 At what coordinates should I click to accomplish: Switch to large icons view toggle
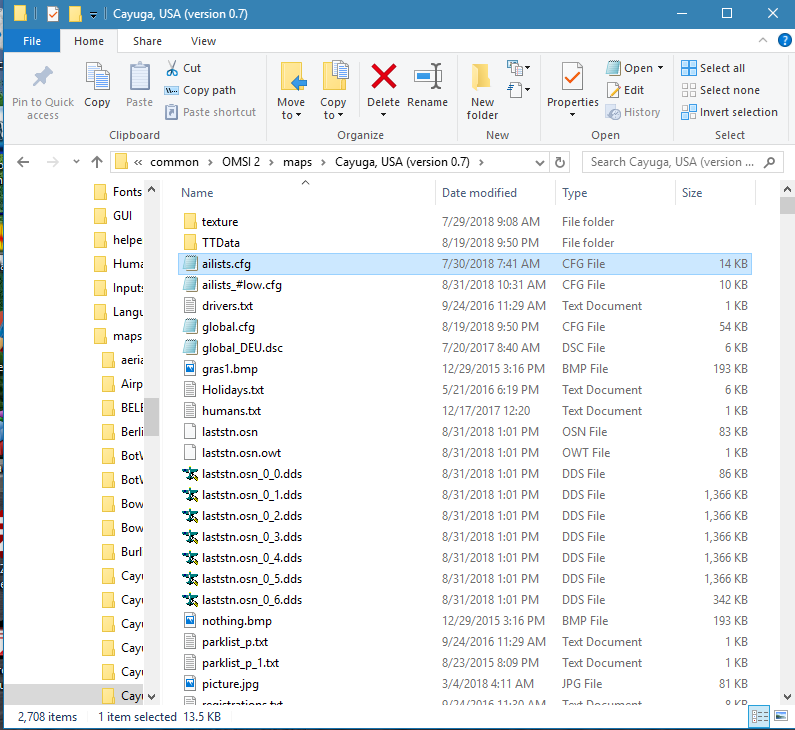pyautogui.click(x=779, y=716)
